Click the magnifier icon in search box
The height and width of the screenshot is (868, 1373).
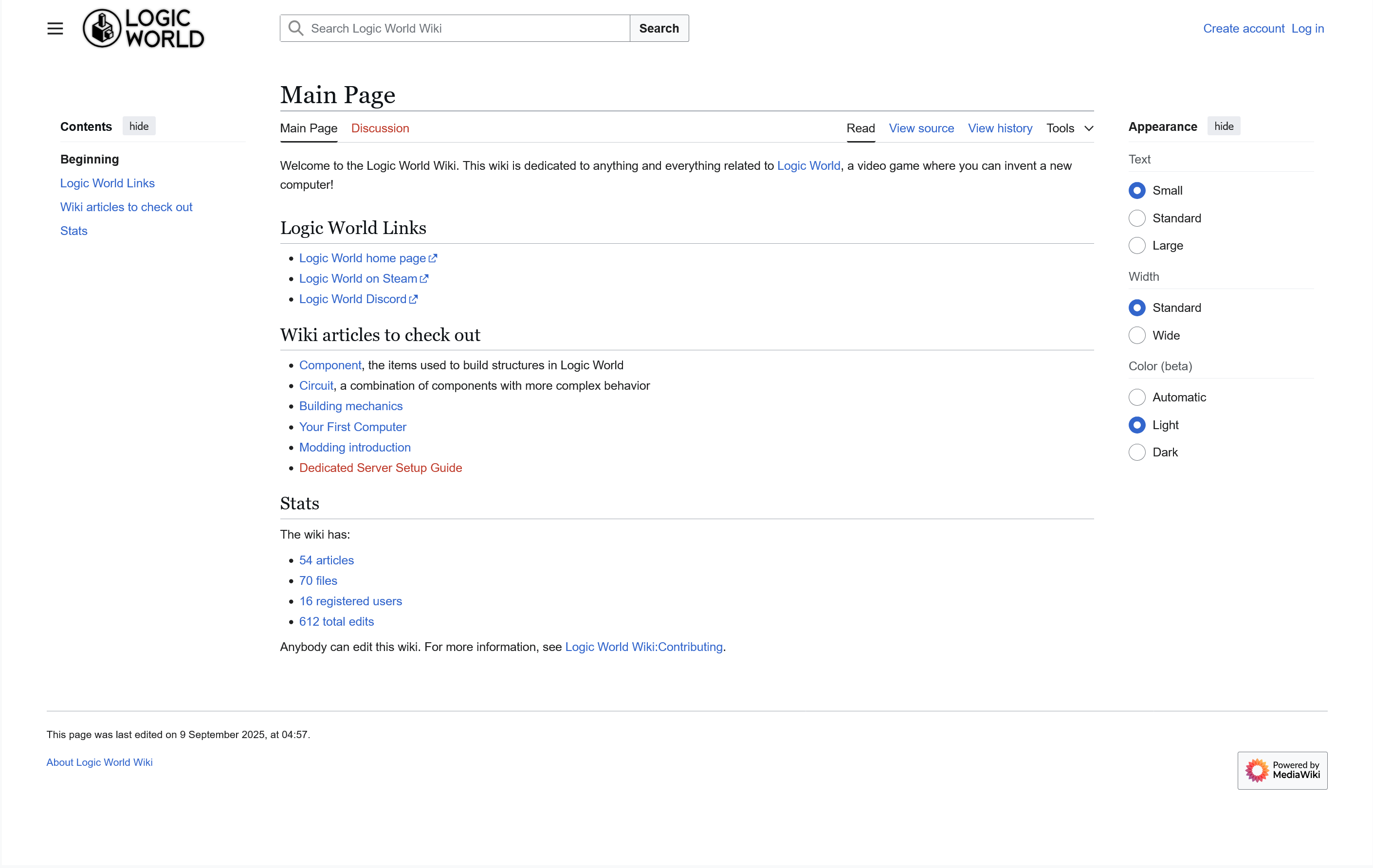coord(295,29)
